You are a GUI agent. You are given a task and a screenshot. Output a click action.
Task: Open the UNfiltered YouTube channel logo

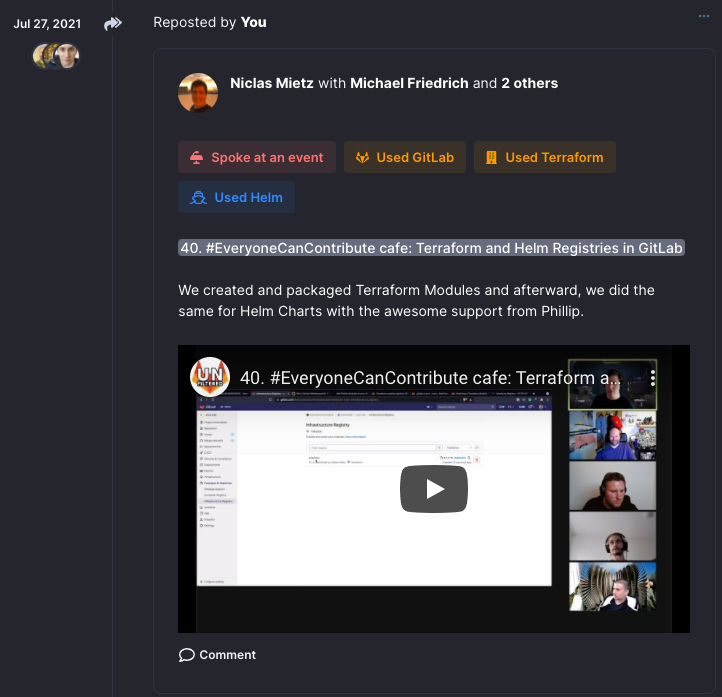pyautogui.click(x=210, y=377)
